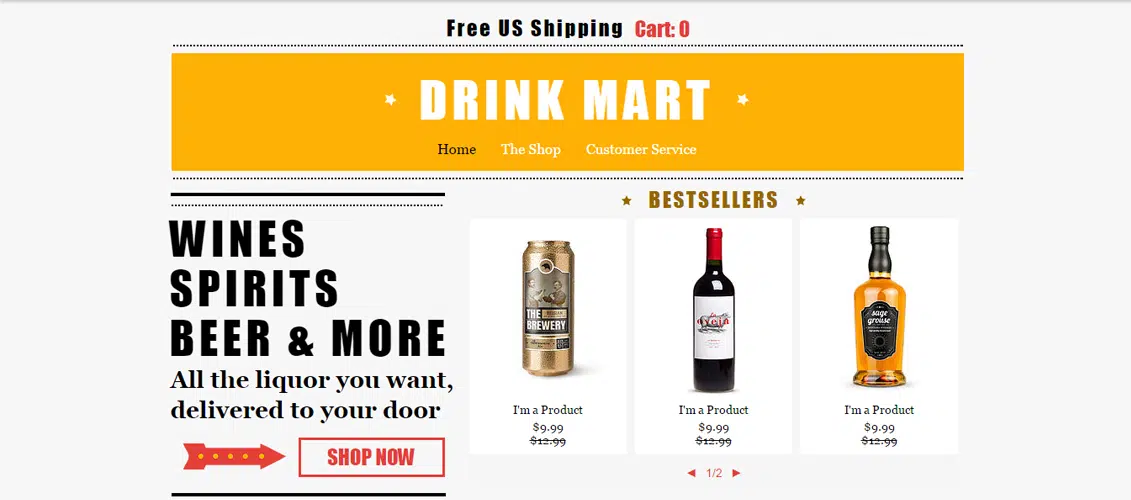
Task: Go to next bestsellers page arrow
Action: click(x=736, y=473)
